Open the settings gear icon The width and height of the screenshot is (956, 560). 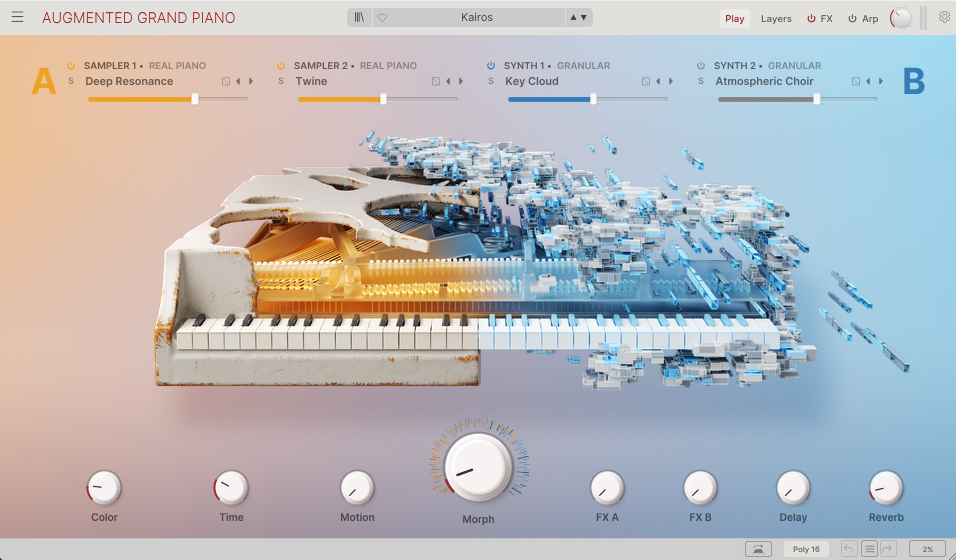(944, 17)
